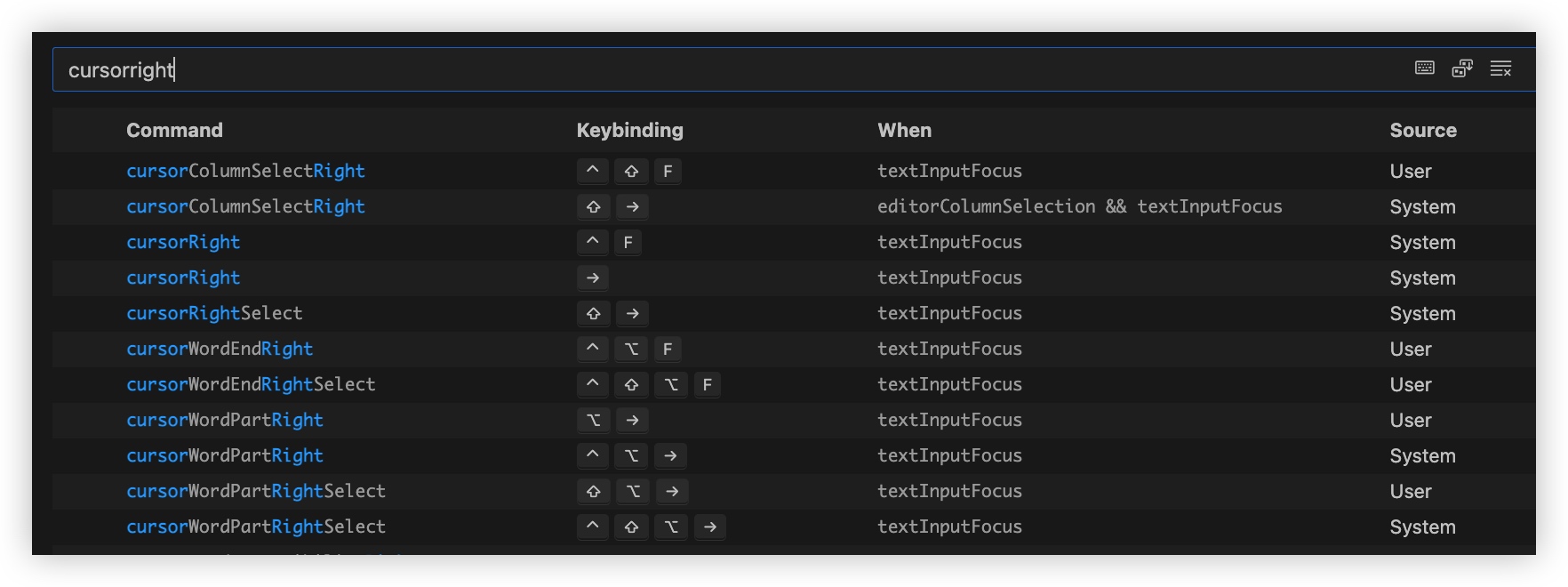Select the cursorColumnSelectRight command with User source

coord(245,171)
